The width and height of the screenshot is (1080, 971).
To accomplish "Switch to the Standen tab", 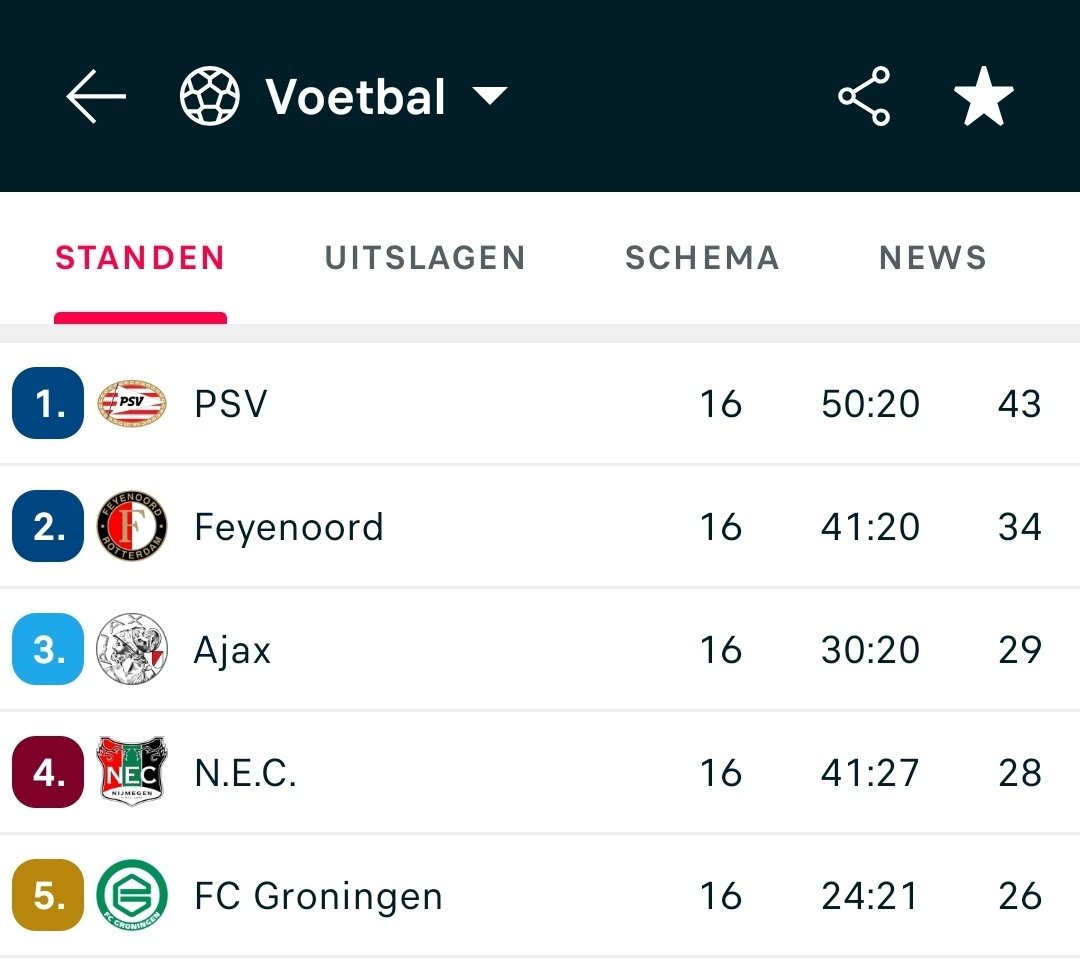I will pos(140,258).
